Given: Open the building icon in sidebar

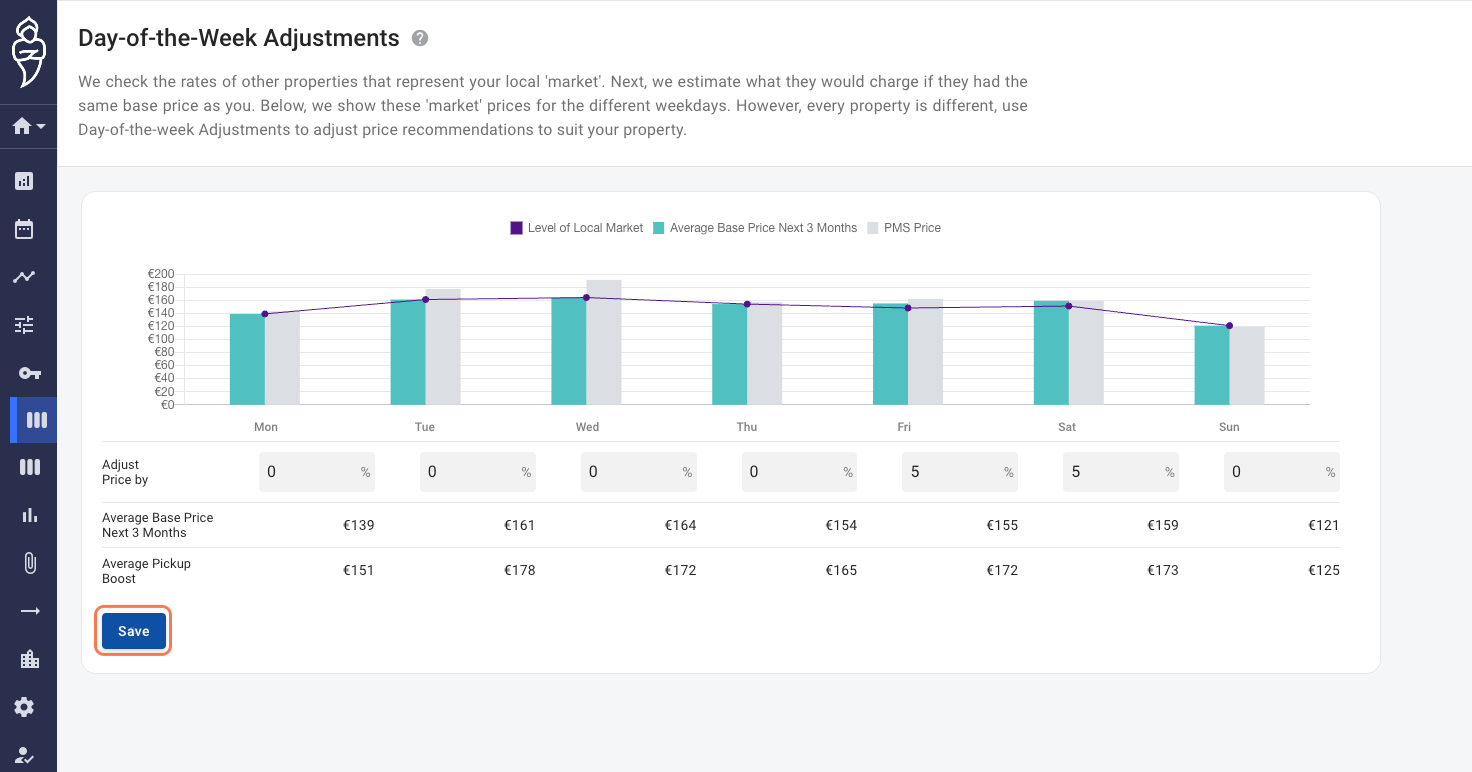Looking at the screenshot, I should 30,659.
